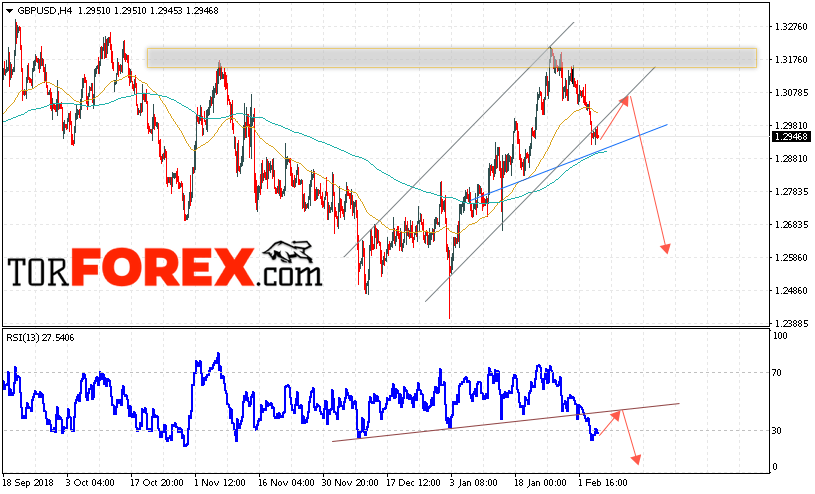Click the GBPUSD,H4 chart title text
This screenshot has height=494, width=815.
pyautogui.click(x=45, y=10)
